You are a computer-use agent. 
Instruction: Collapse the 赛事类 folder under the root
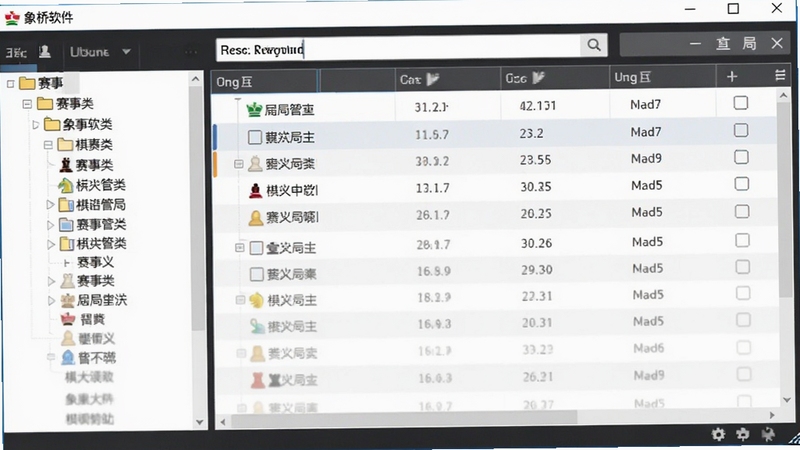(x=27, y=104)
